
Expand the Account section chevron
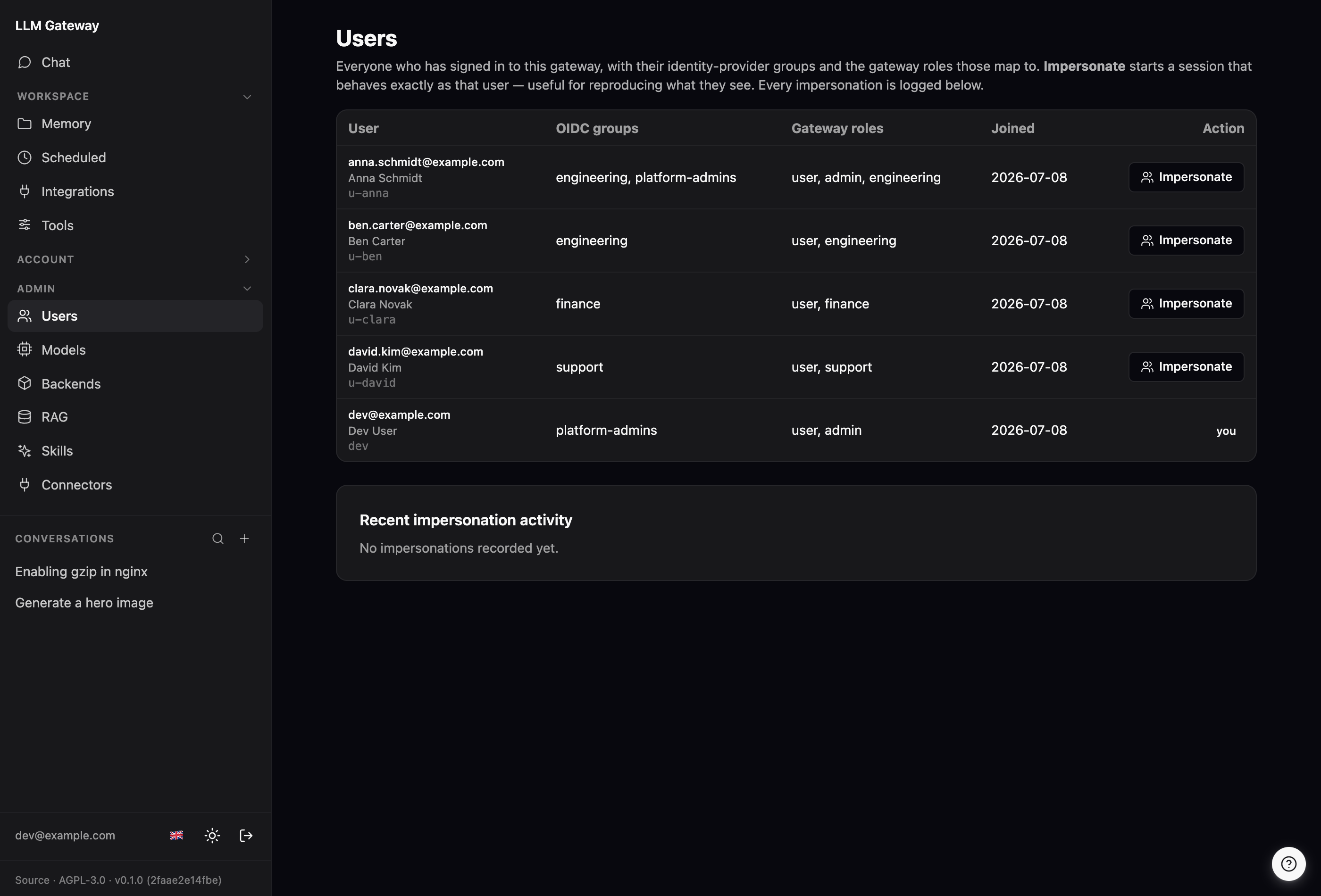coord(247,259)
